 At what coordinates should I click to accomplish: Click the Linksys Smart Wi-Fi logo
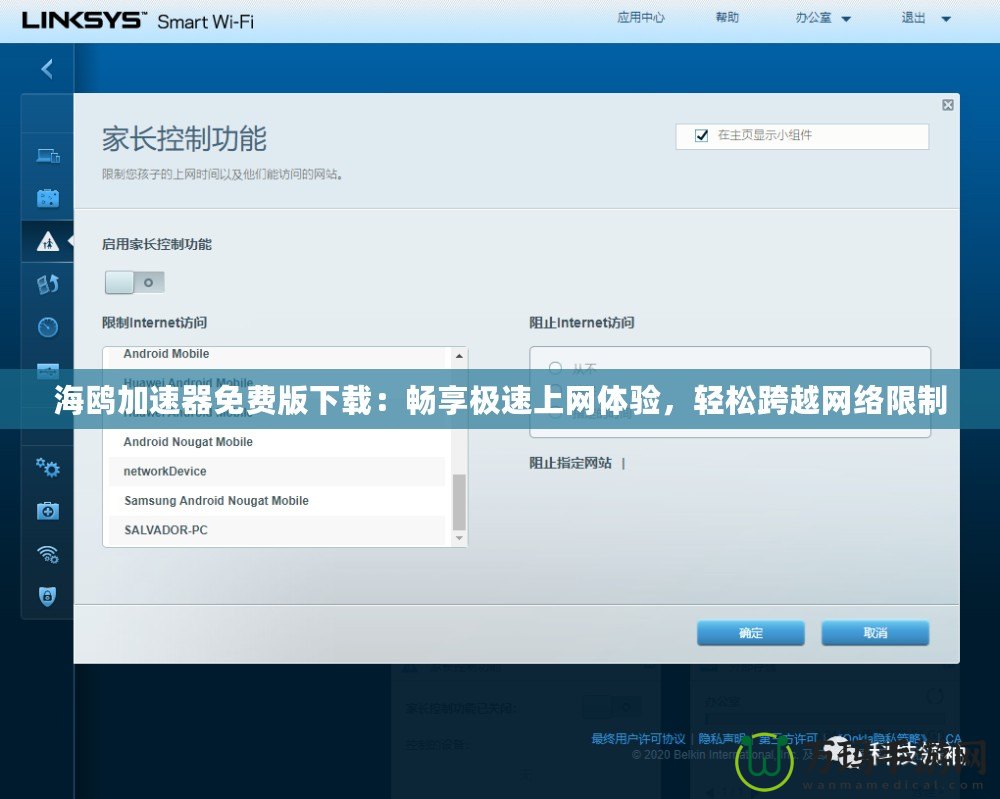click(138, 20)
